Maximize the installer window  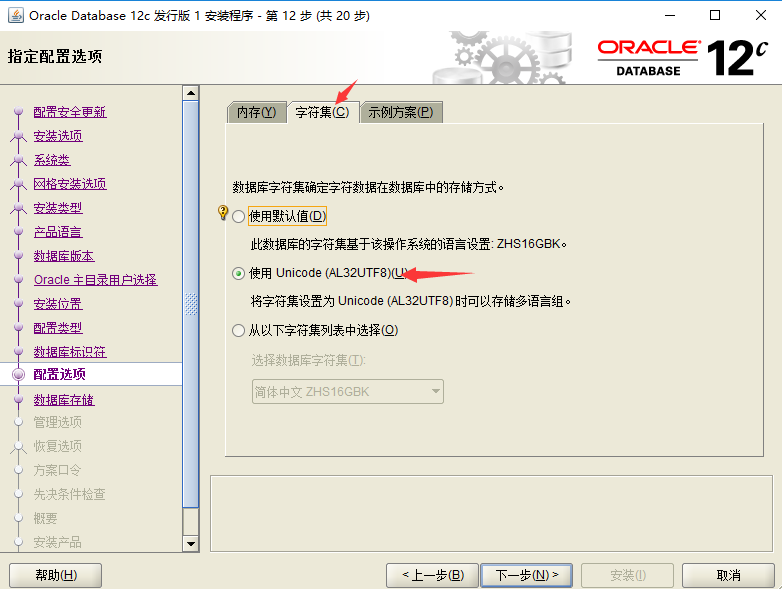(x=715, y=15)
